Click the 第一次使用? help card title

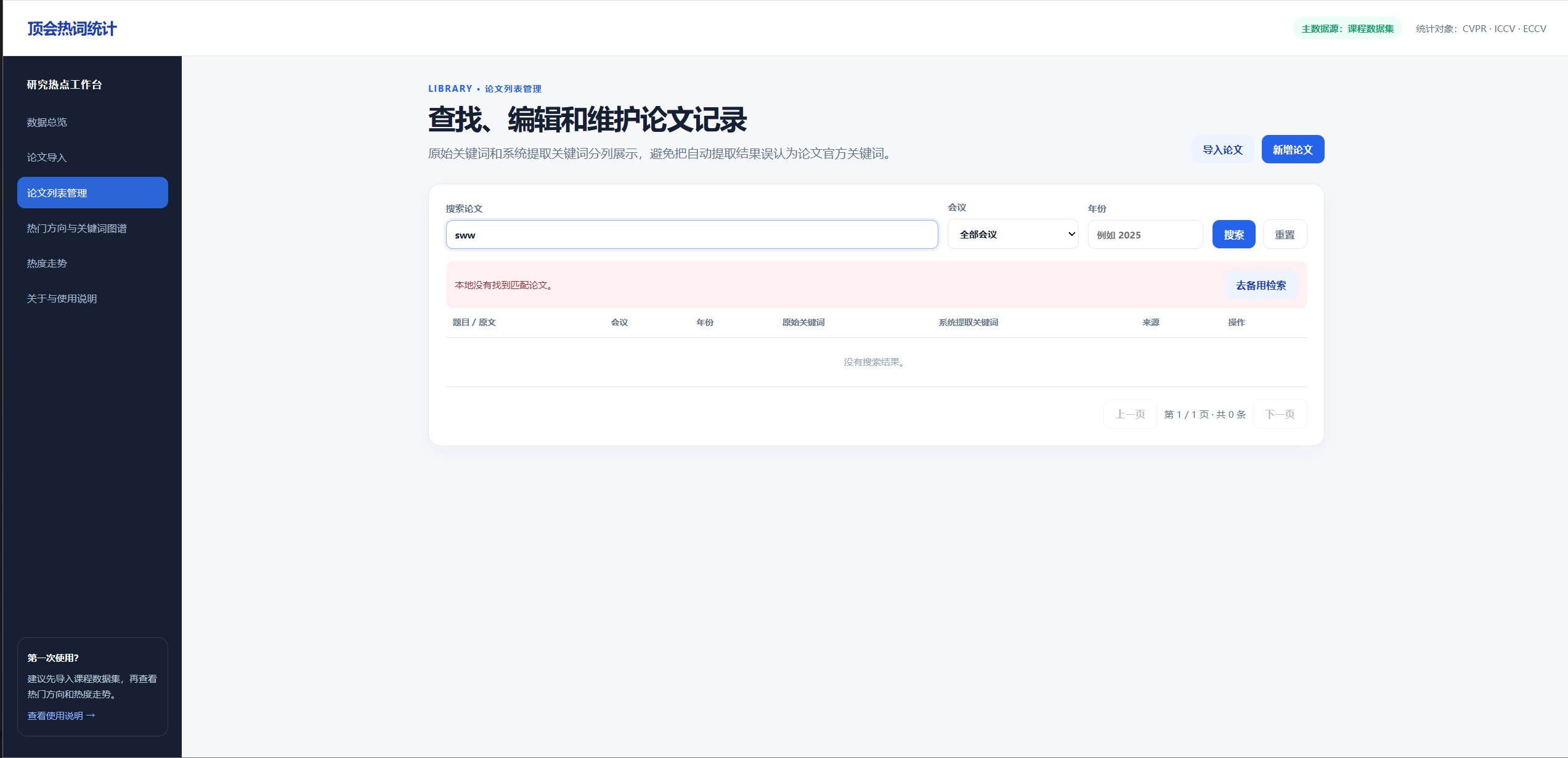point(53,658)
